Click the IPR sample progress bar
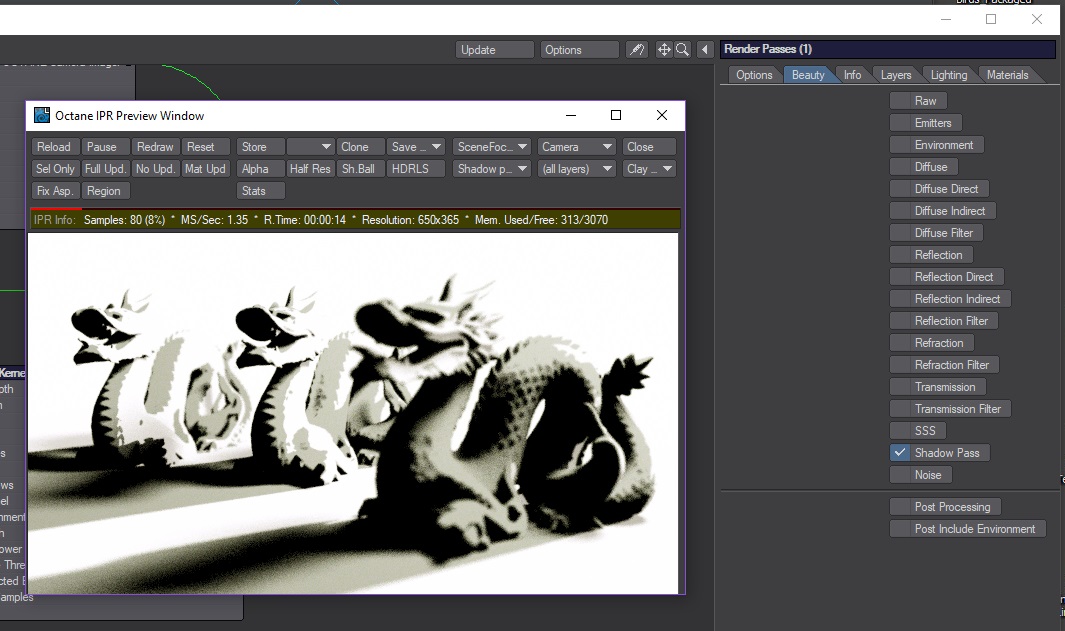This screenshot has width=1065, height=631. pyautogui.click(x=355, y=209)
